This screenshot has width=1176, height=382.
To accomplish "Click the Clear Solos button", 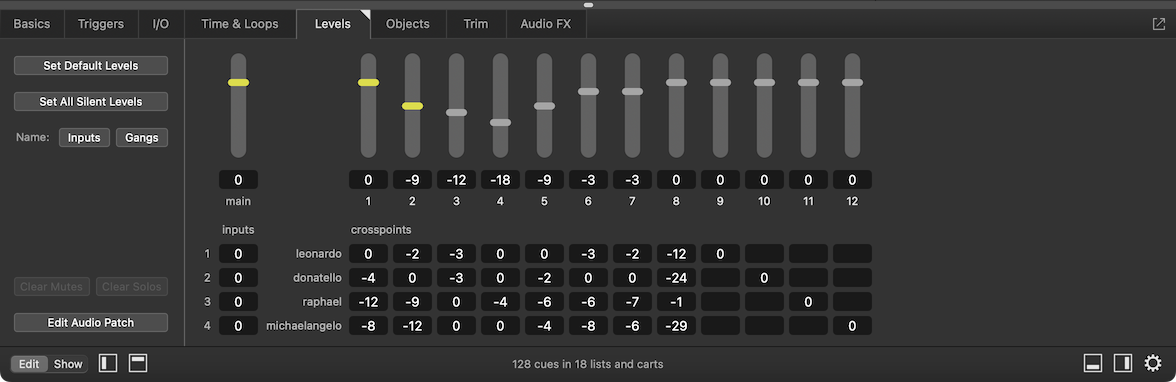I will pos(131,287).
